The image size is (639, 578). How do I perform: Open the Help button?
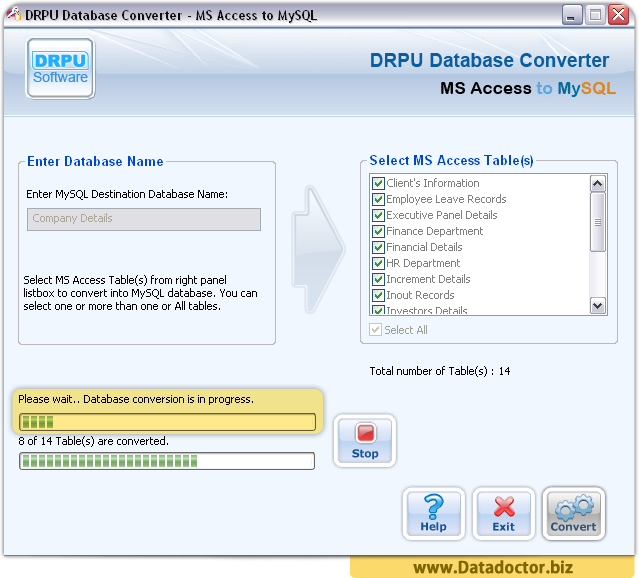(434, 514)
